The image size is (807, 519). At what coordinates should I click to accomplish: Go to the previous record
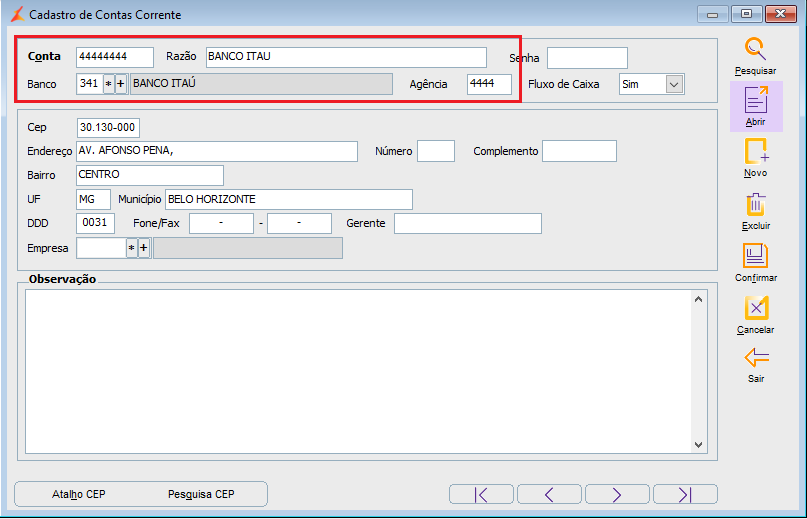tap(549, 494)
